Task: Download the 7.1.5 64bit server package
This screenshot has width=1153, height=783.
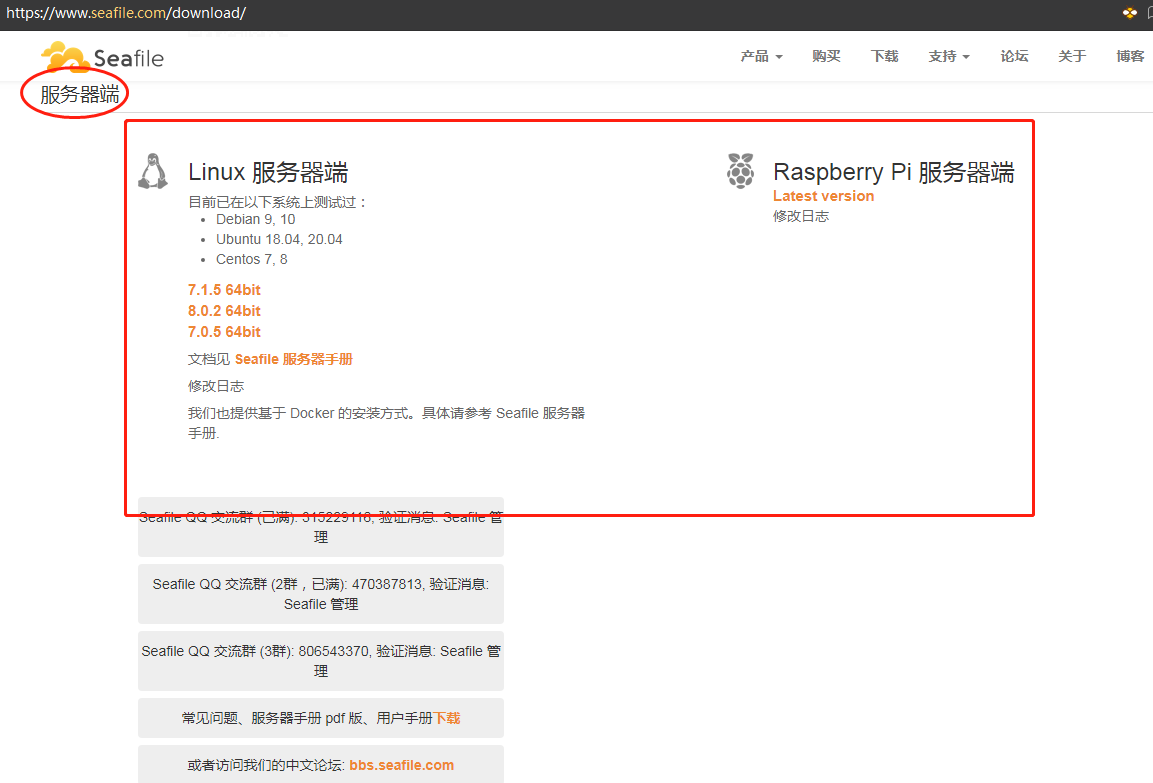Action: tap(224, 290)
